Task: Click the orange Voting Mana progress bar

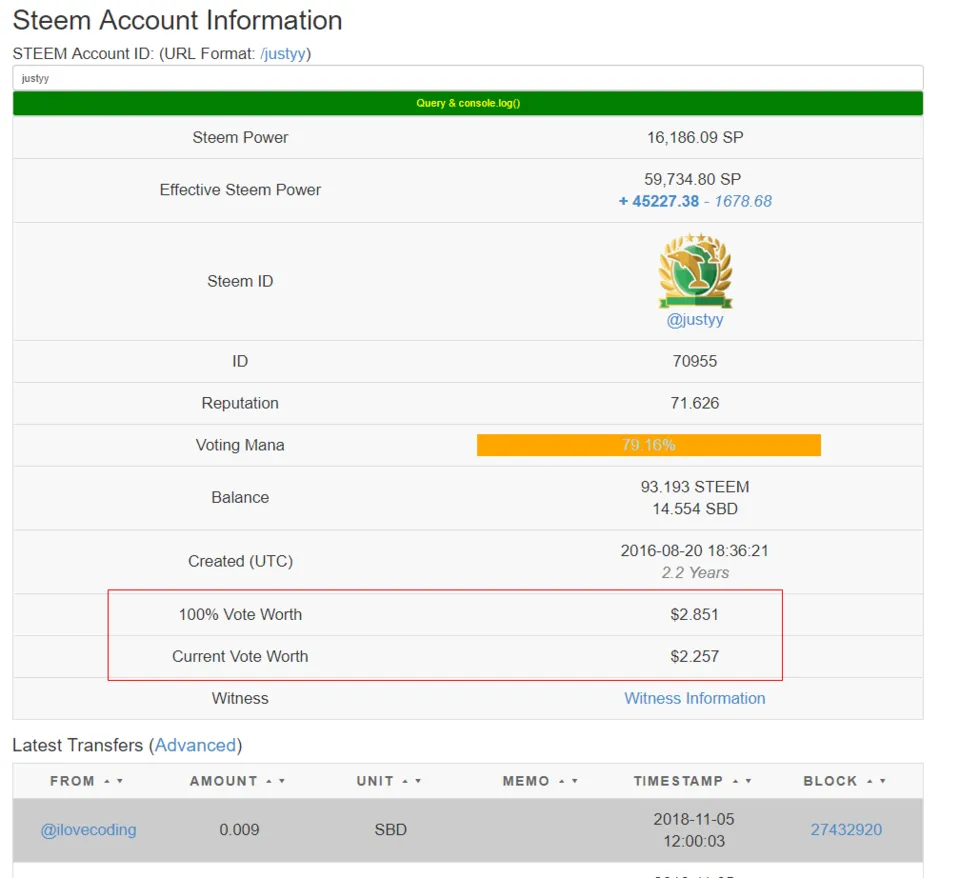Action: (648, 445)
